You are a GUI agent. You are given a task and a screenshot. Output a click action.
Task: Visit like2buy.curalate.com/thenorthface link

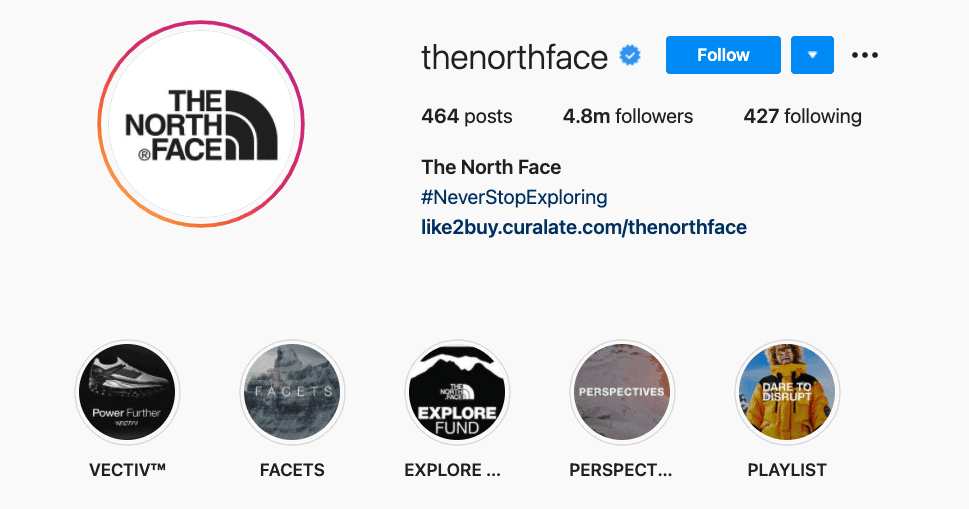(584, 227)
